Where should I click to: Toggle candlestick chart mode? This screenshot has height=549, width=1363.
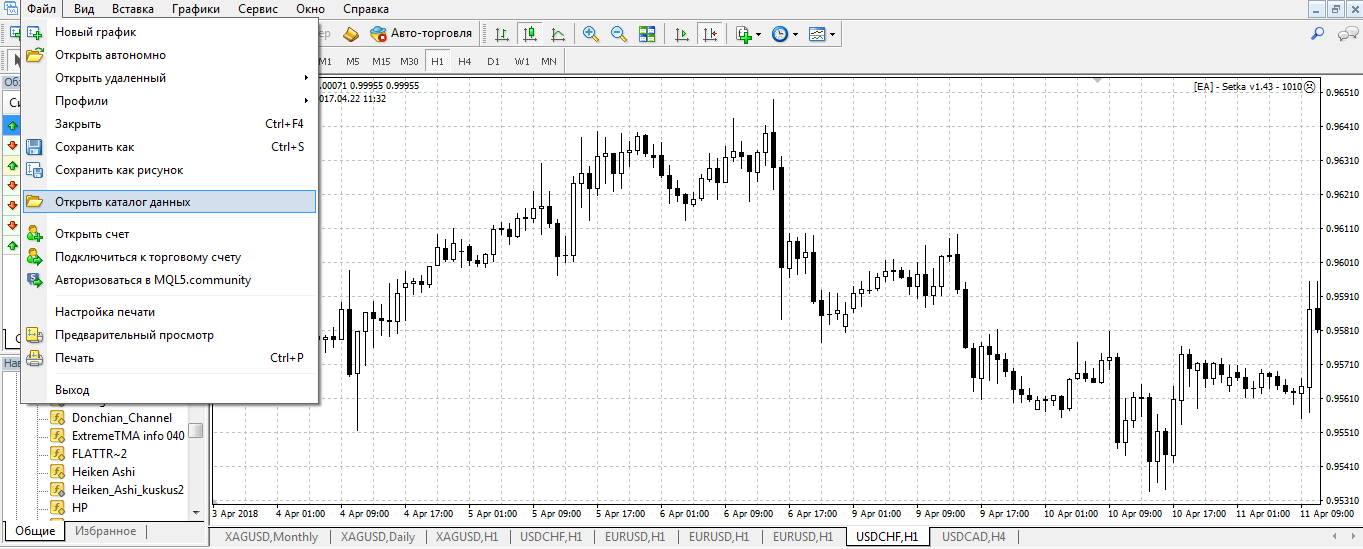[530, 34]
